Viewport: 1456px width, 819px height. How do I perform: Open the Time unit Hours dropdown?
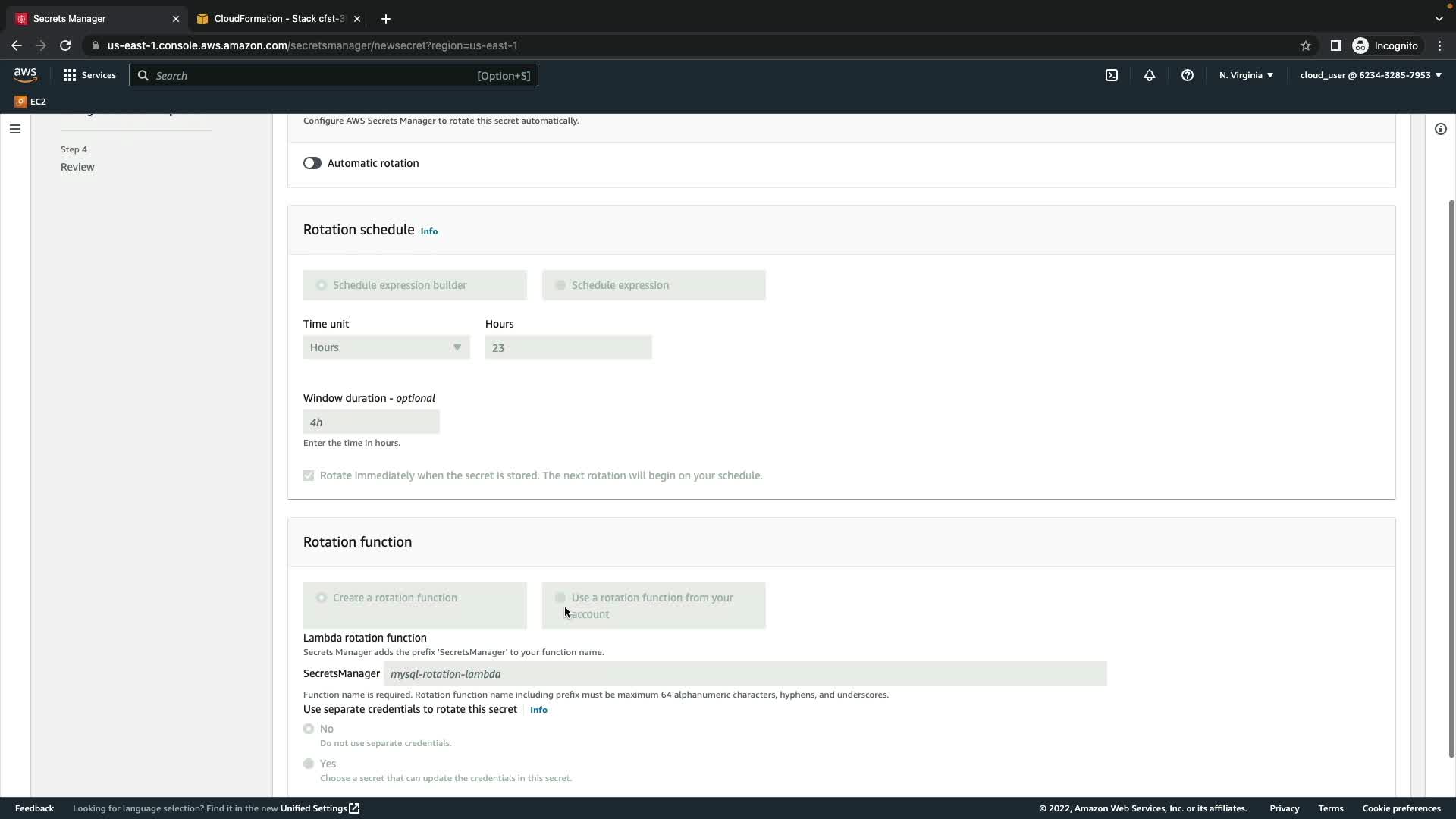tap(386, 347)
